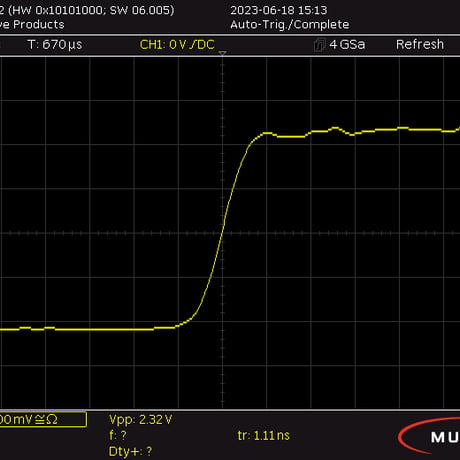Select the time position T: 670 µs readout
This screenshot has height=460, width=460.
55,45
